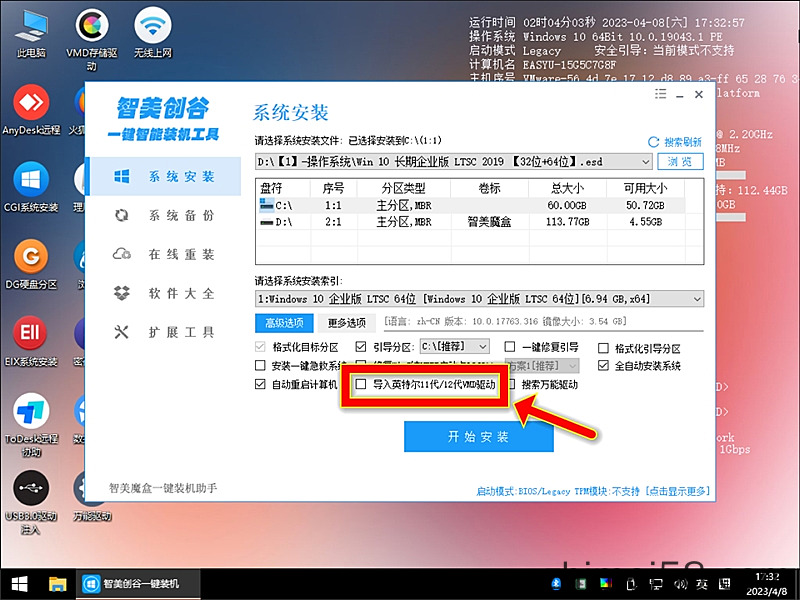Minimize the installer window
800x600 pixels.
click(x=680, y=95)
